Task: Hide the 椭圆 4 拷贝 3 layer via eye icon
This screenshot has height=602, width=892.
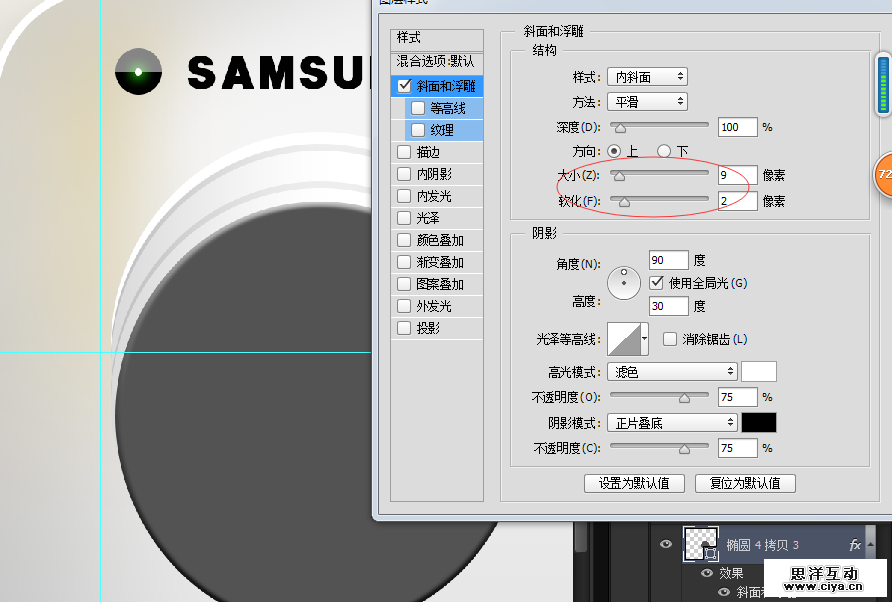Action: tap(666, 544)
